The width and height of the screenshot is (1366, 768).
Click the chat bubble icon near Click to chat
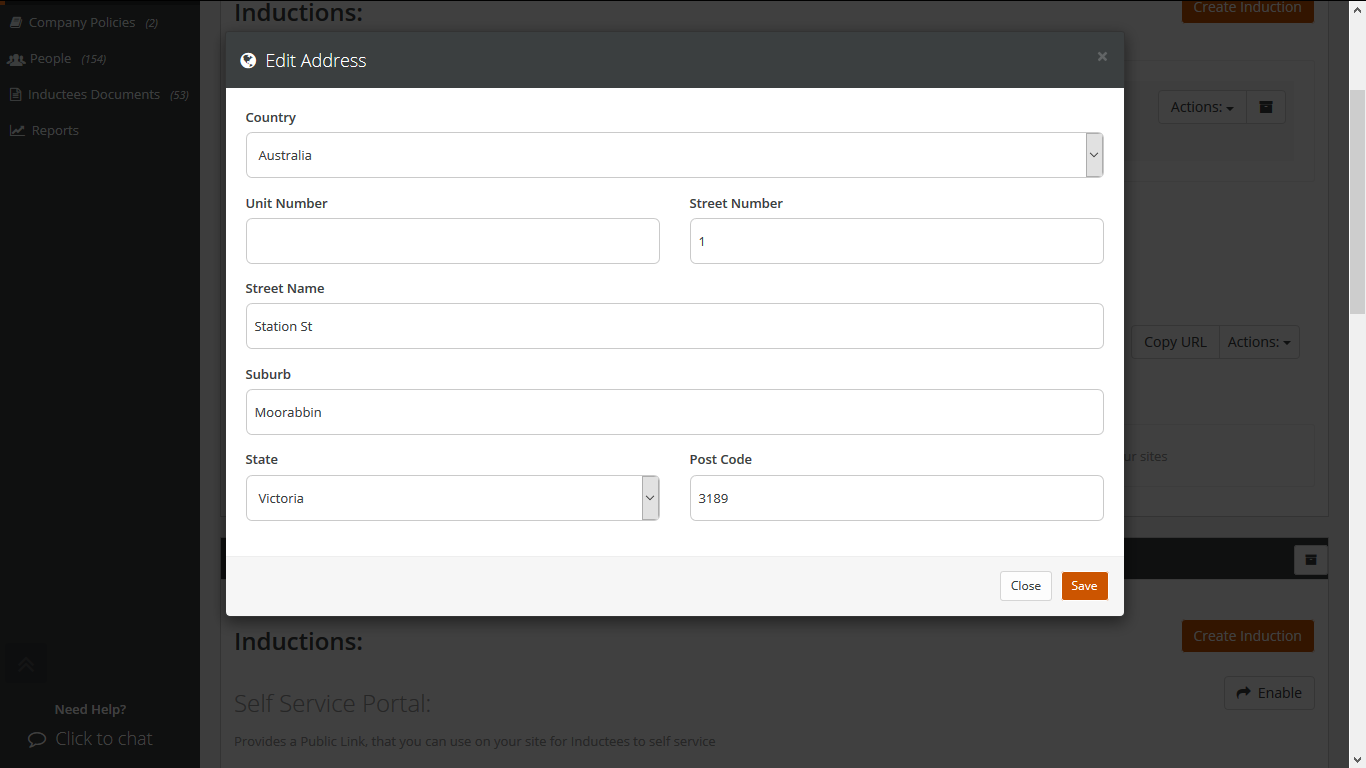click(37, 739)
